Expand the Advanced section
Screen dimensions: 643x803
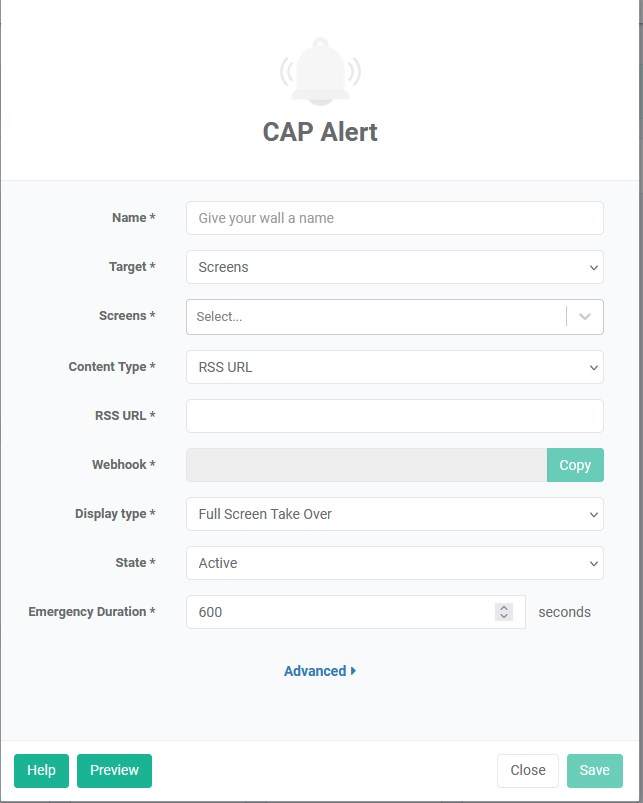tap(318, 671)
